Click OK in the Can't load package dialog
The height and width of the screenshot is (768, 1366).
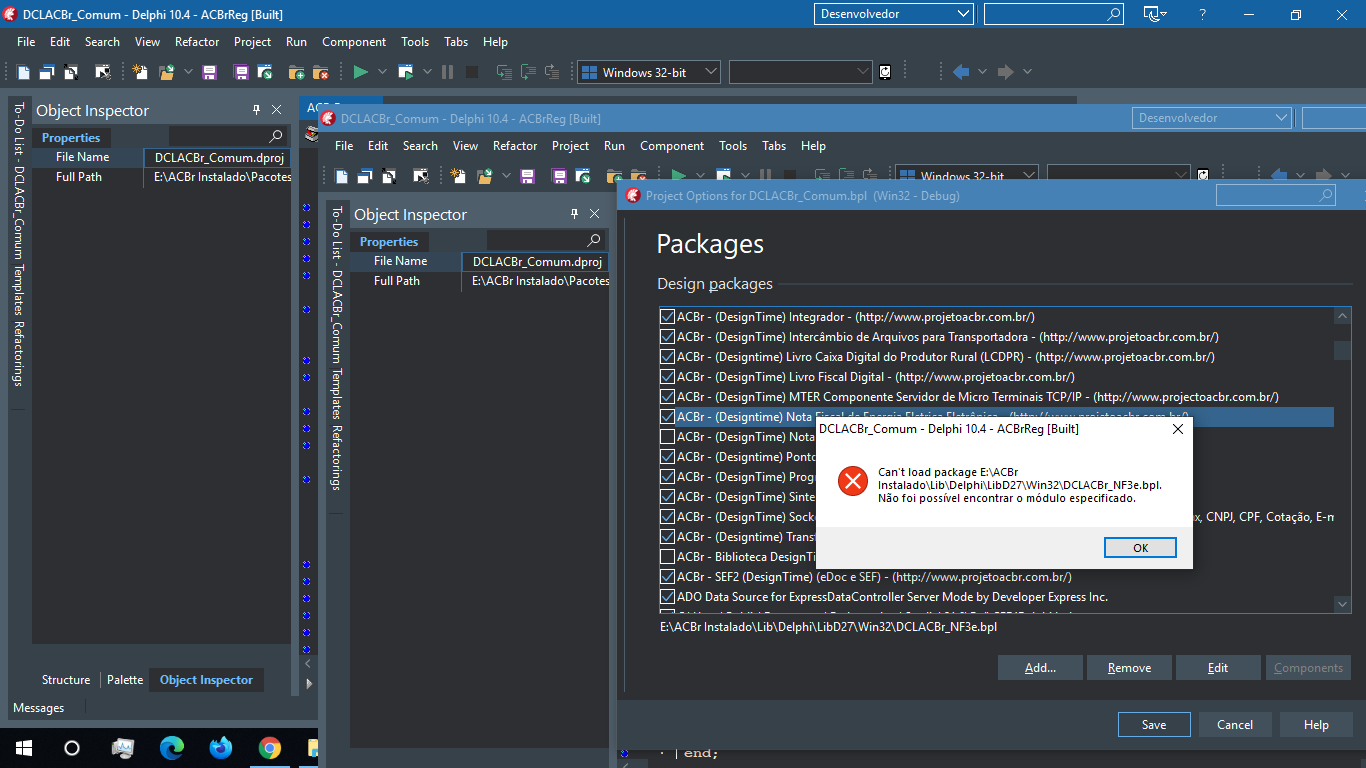pos(1140,547)
